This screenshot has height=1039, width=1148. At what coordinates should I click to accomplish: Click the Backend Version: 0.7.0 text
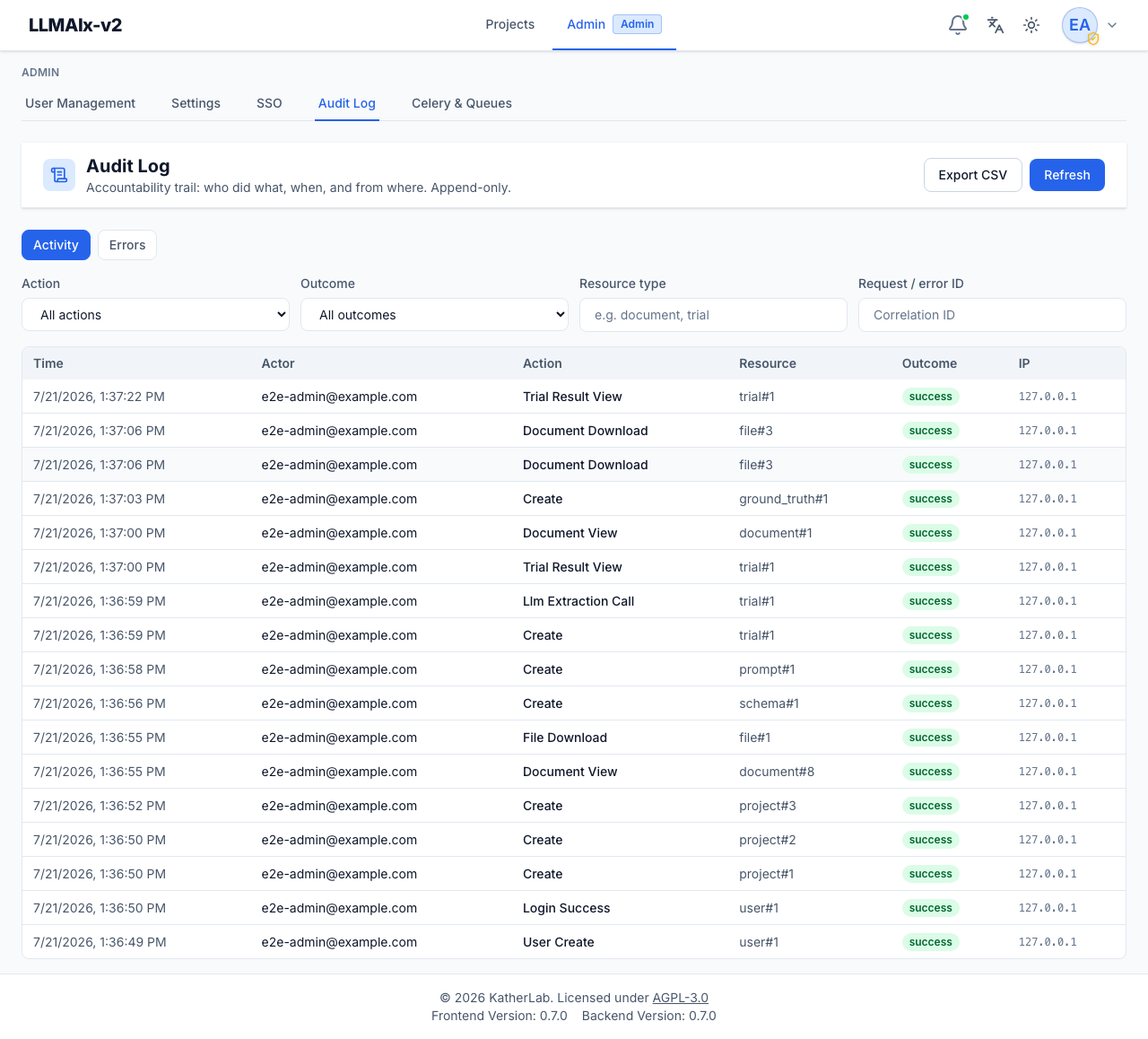(649, 1016)
